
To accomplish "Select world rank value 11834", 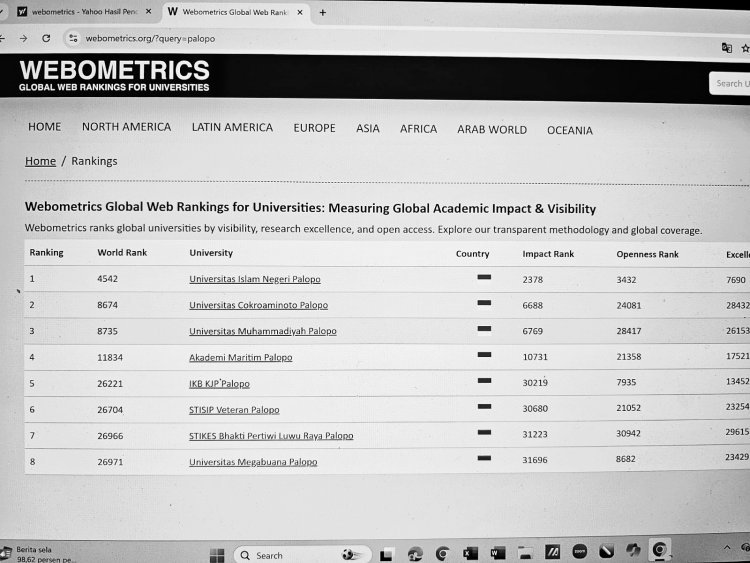I will pos(110,357).
